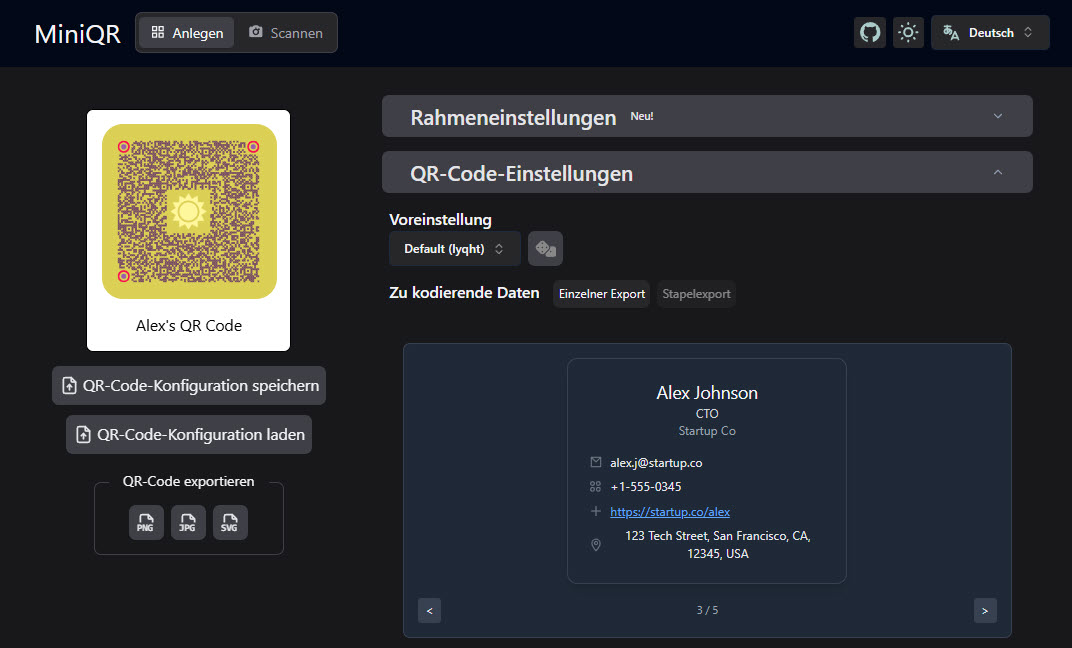Switch to the Scannen tab
The height and width of the screenshot is (648, 1072).
point(286,32)
